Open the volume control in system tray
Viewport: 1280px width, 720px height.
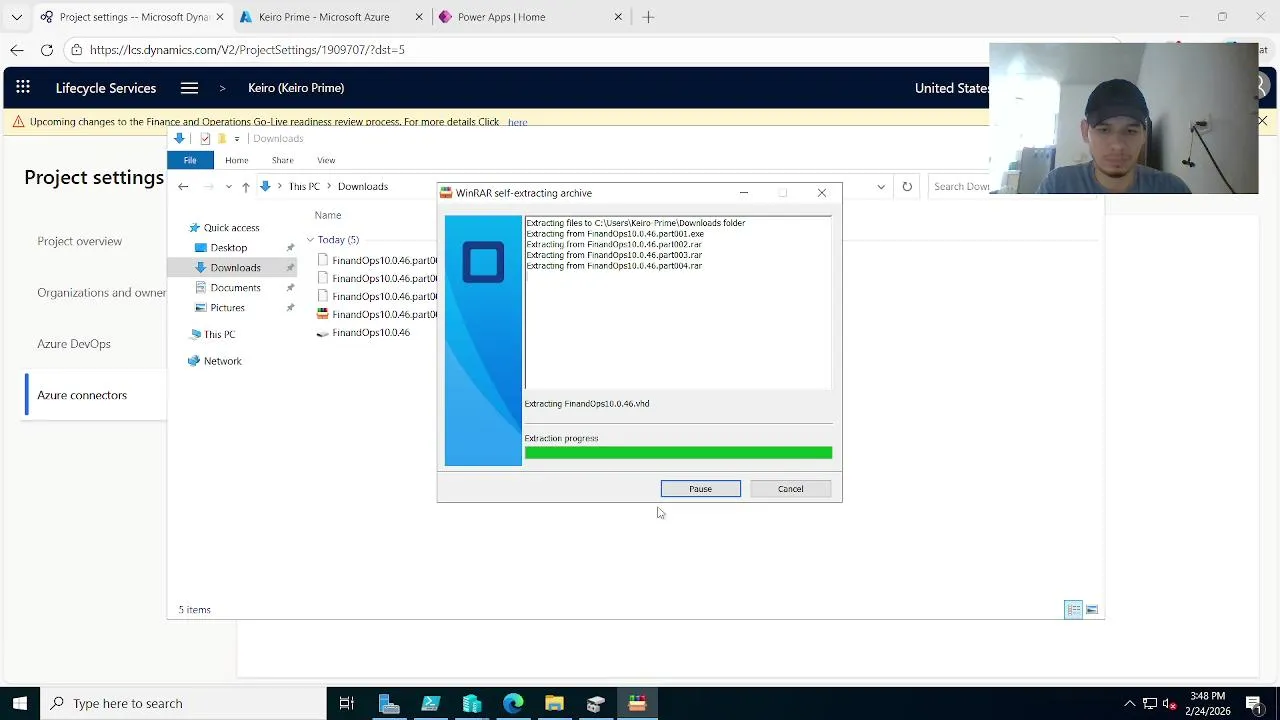[x=1169, y=703]
